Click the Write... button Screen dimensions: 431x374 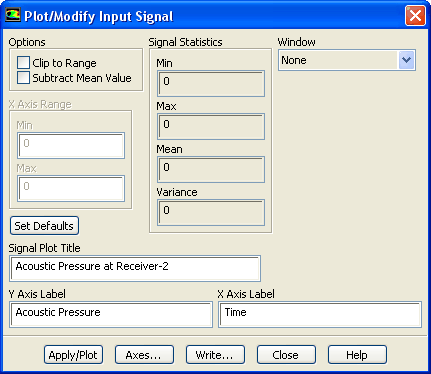[215, 355]
